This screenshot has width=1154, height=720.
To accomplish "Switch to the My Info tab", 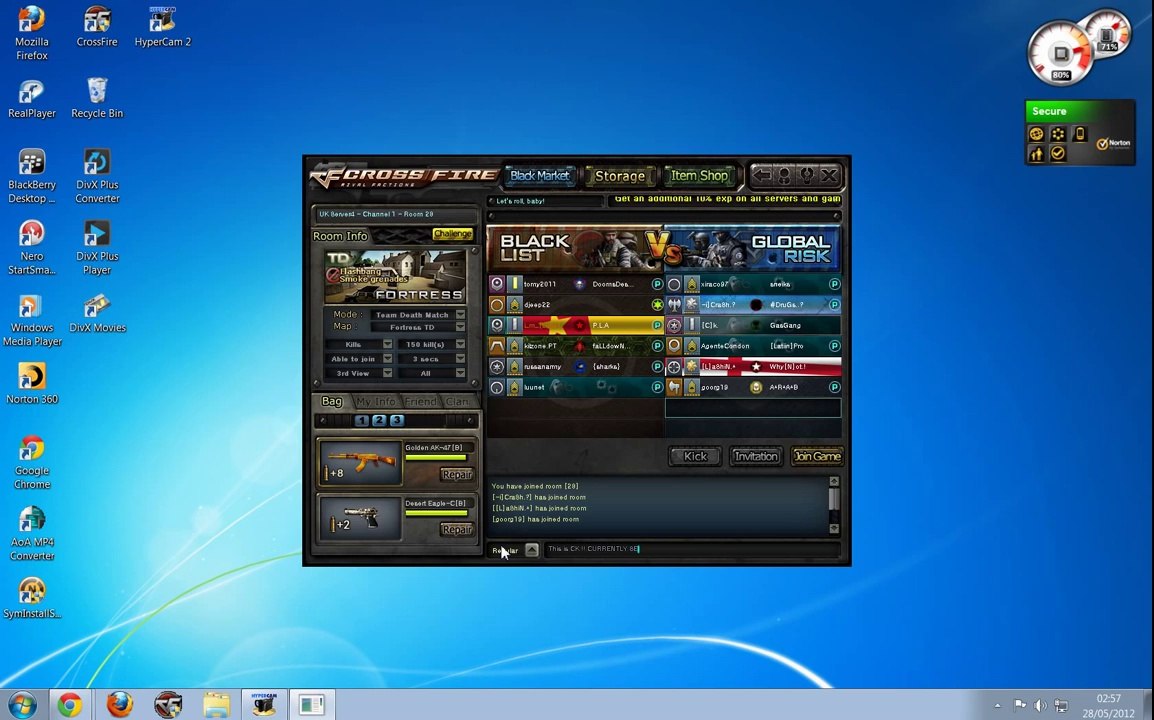I will click(x=375, y=401).
